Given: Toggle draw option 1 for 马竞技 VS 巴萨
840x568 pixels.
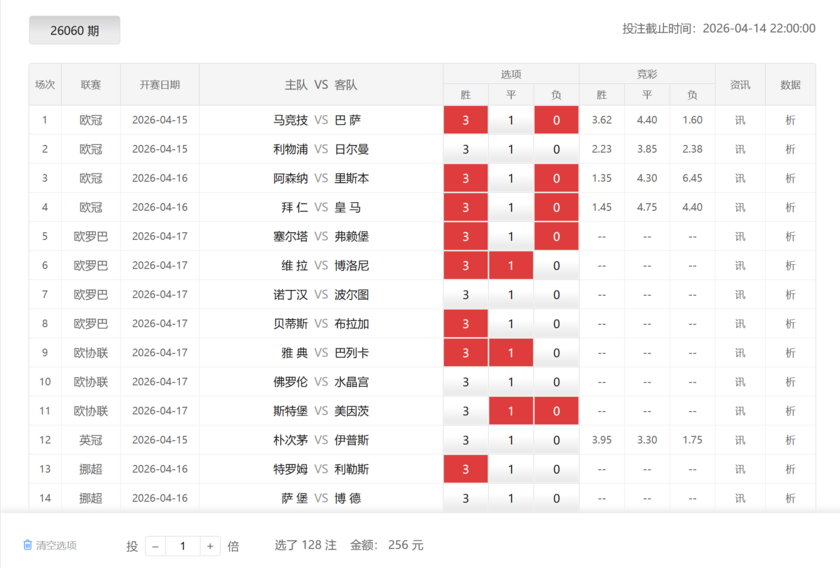Looking at the screenshot, I should pyautogui.click(x=511, y=120).
